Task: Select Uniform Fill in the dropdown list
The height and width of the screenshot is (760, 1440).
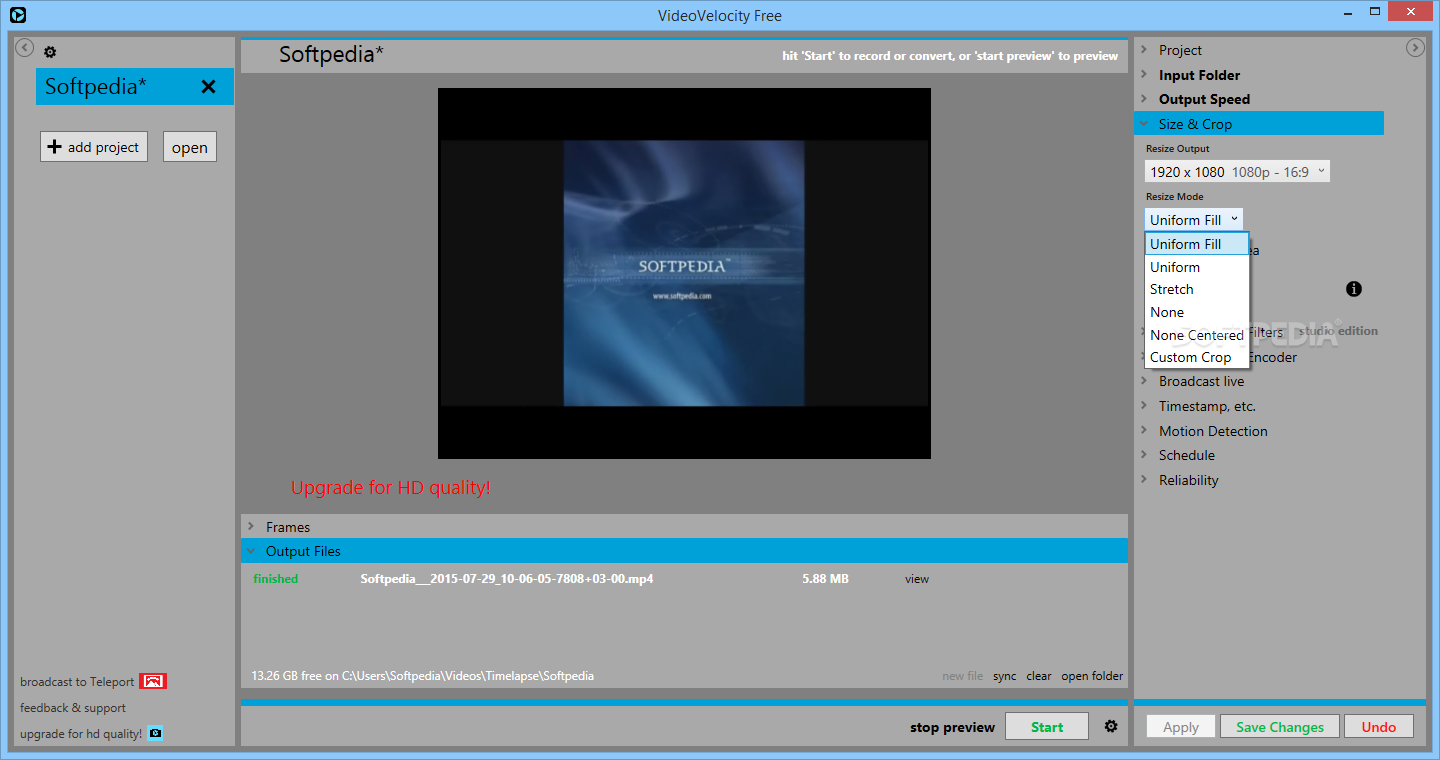Action: 1197,244
